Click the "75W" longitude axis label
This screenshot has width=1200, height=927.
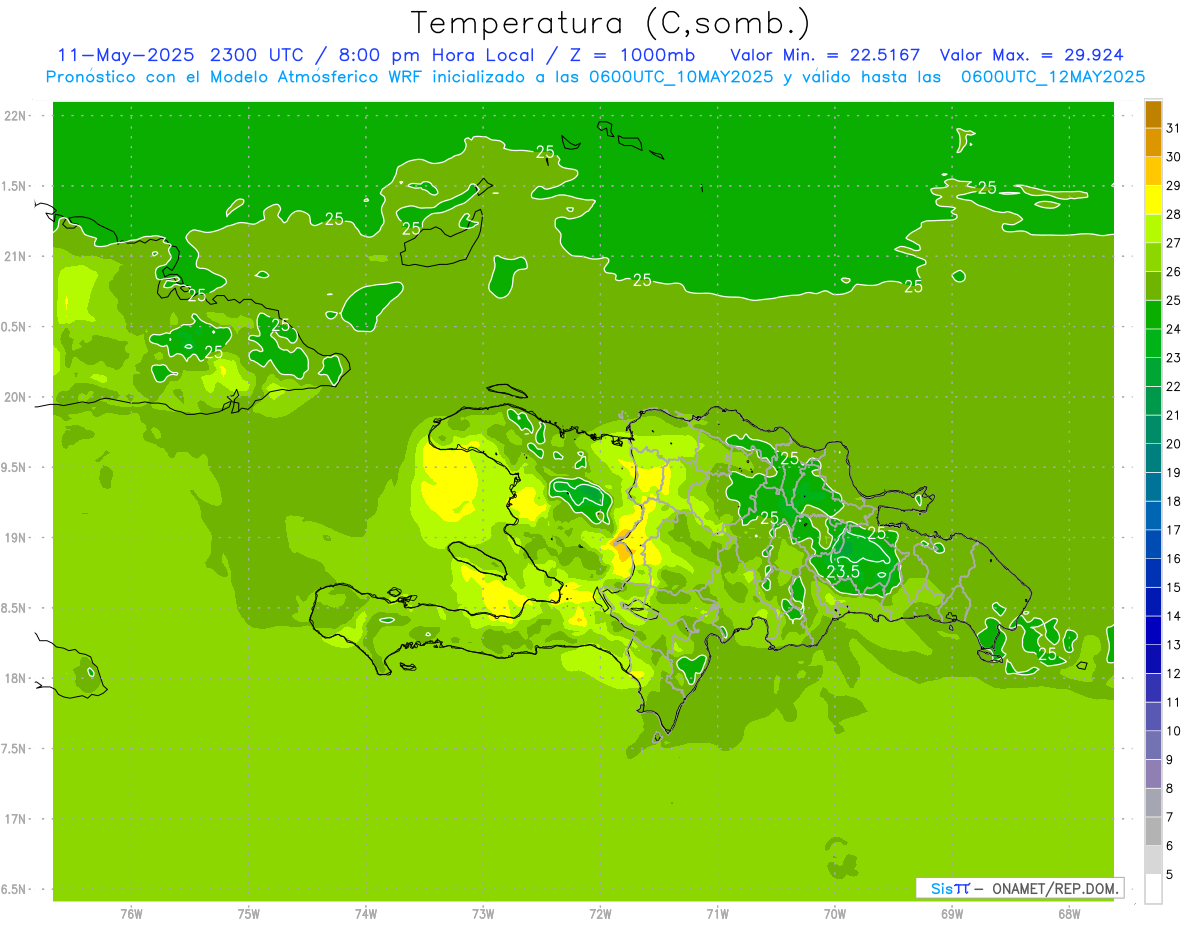pos(249,914)
